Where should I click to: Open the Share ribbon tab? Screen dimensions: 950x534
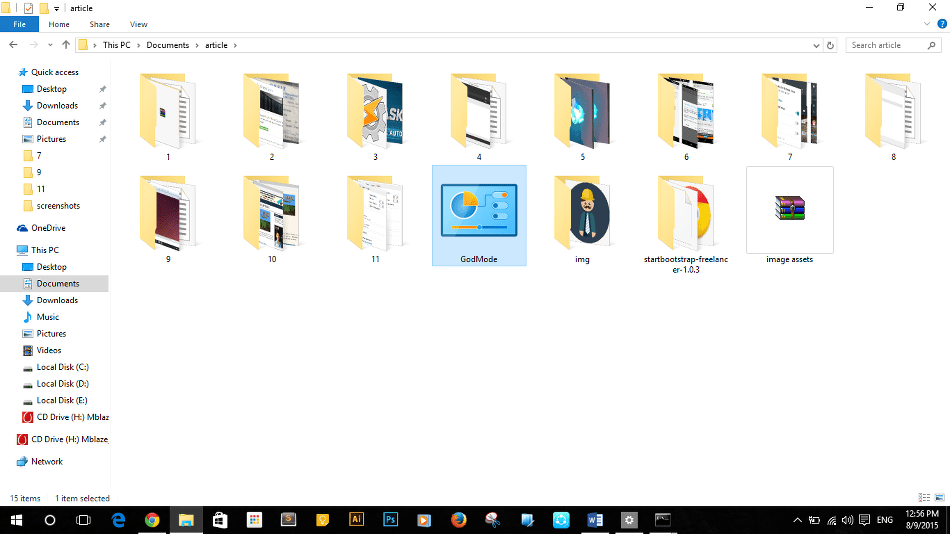99,24
